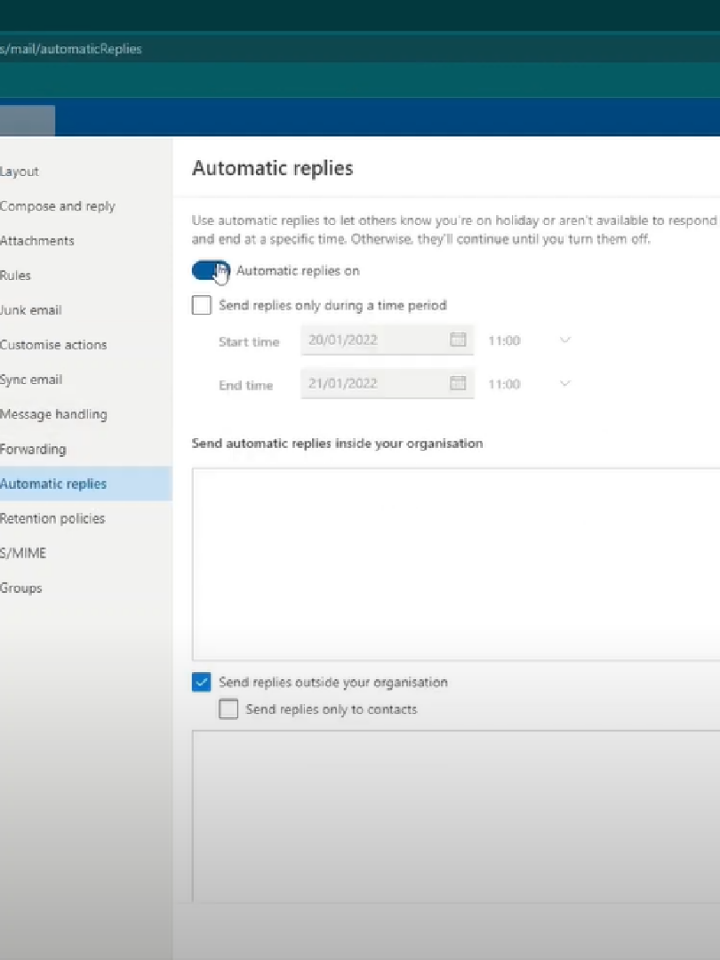Viewport: 720px width, 960px height.
Task: Expand the End time 11:00 dropdown
Action: (x=530, y=384)
